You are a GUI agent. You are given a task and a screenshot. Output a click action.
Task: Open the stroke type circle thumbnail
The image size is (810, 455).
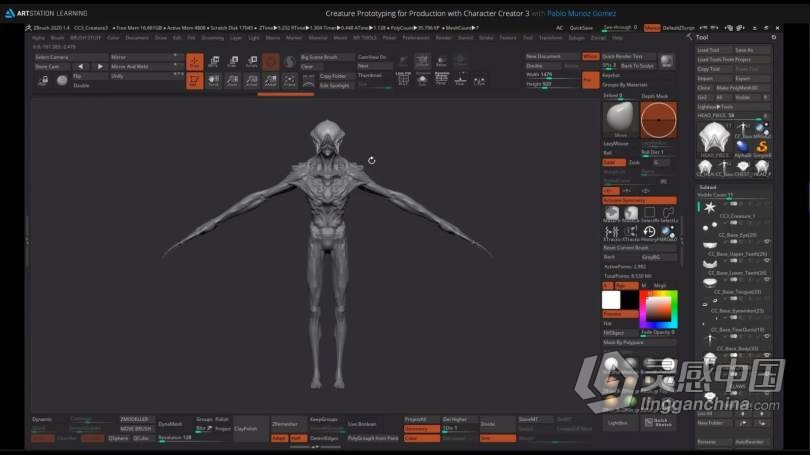click(659, 120)
